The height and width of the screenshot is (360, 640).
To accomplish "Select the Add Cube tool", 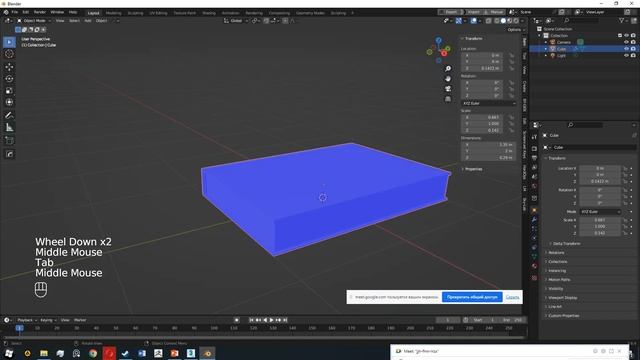I will [9, 141].
